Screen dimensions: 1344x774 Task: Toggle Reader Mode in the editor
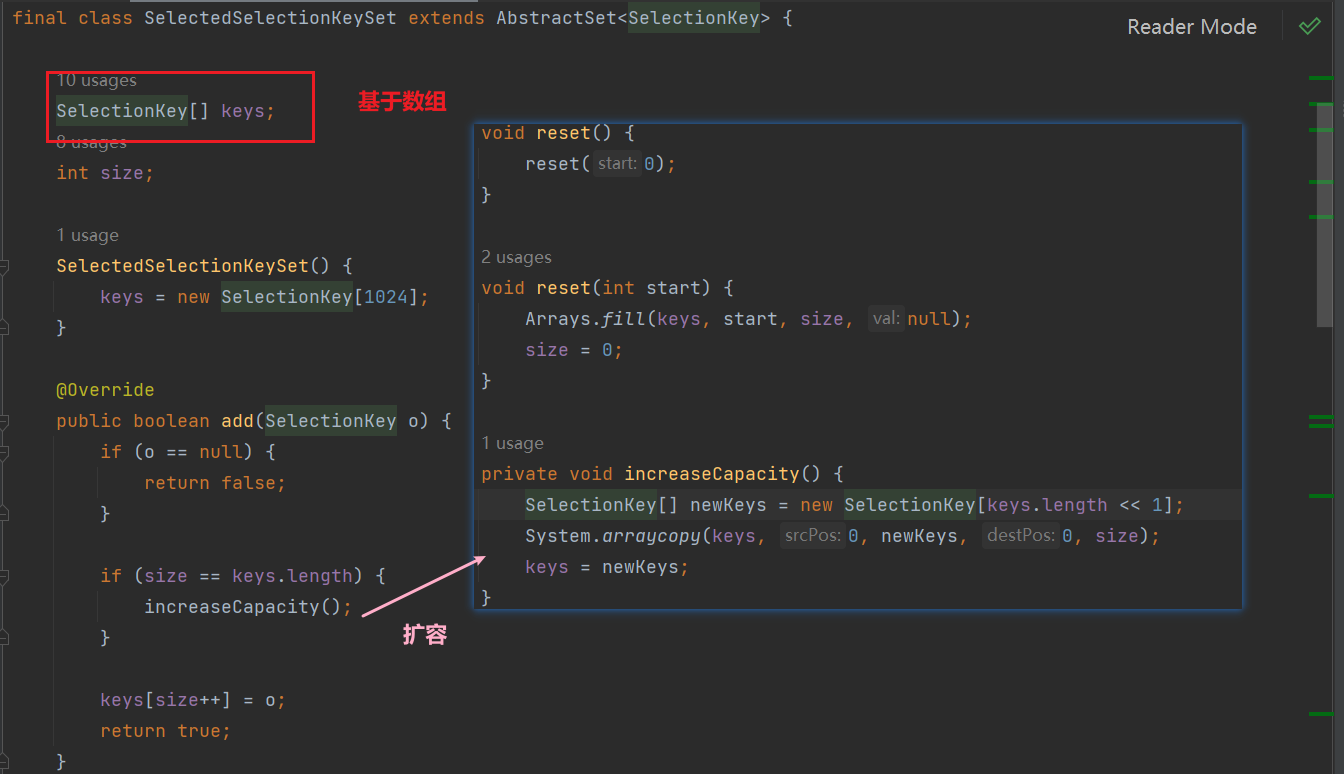point(1192,27)
